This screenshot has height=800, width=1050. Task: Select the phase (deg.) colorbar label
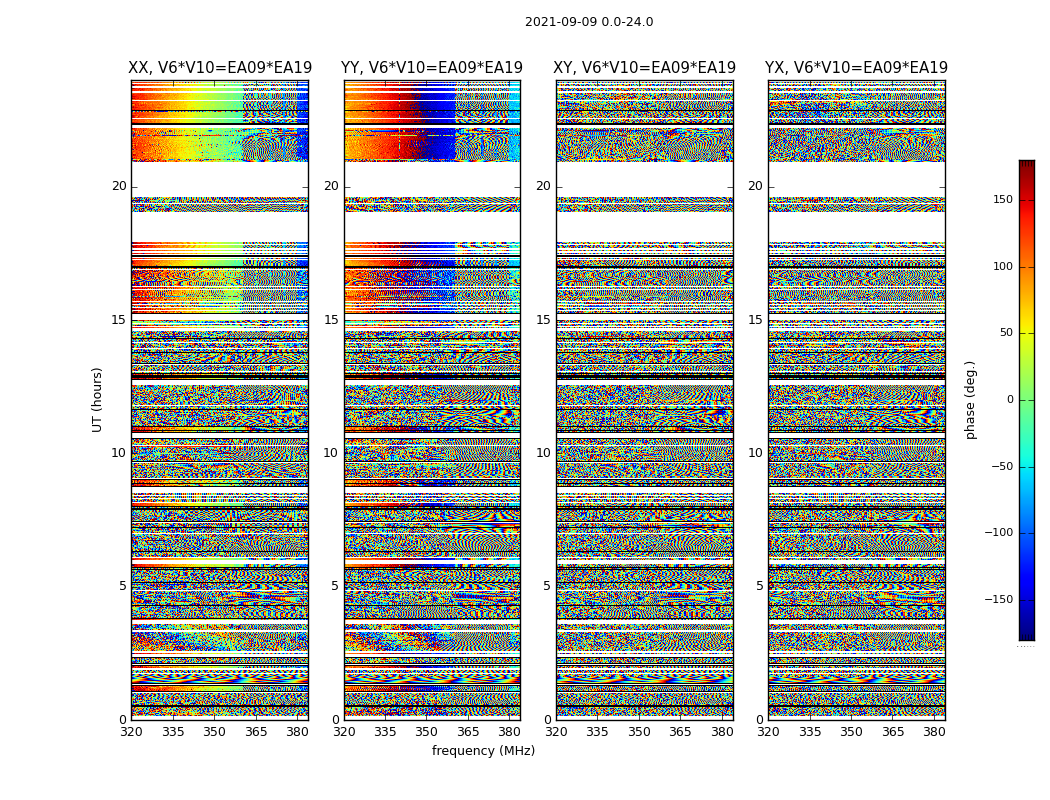tap(970, 400)
